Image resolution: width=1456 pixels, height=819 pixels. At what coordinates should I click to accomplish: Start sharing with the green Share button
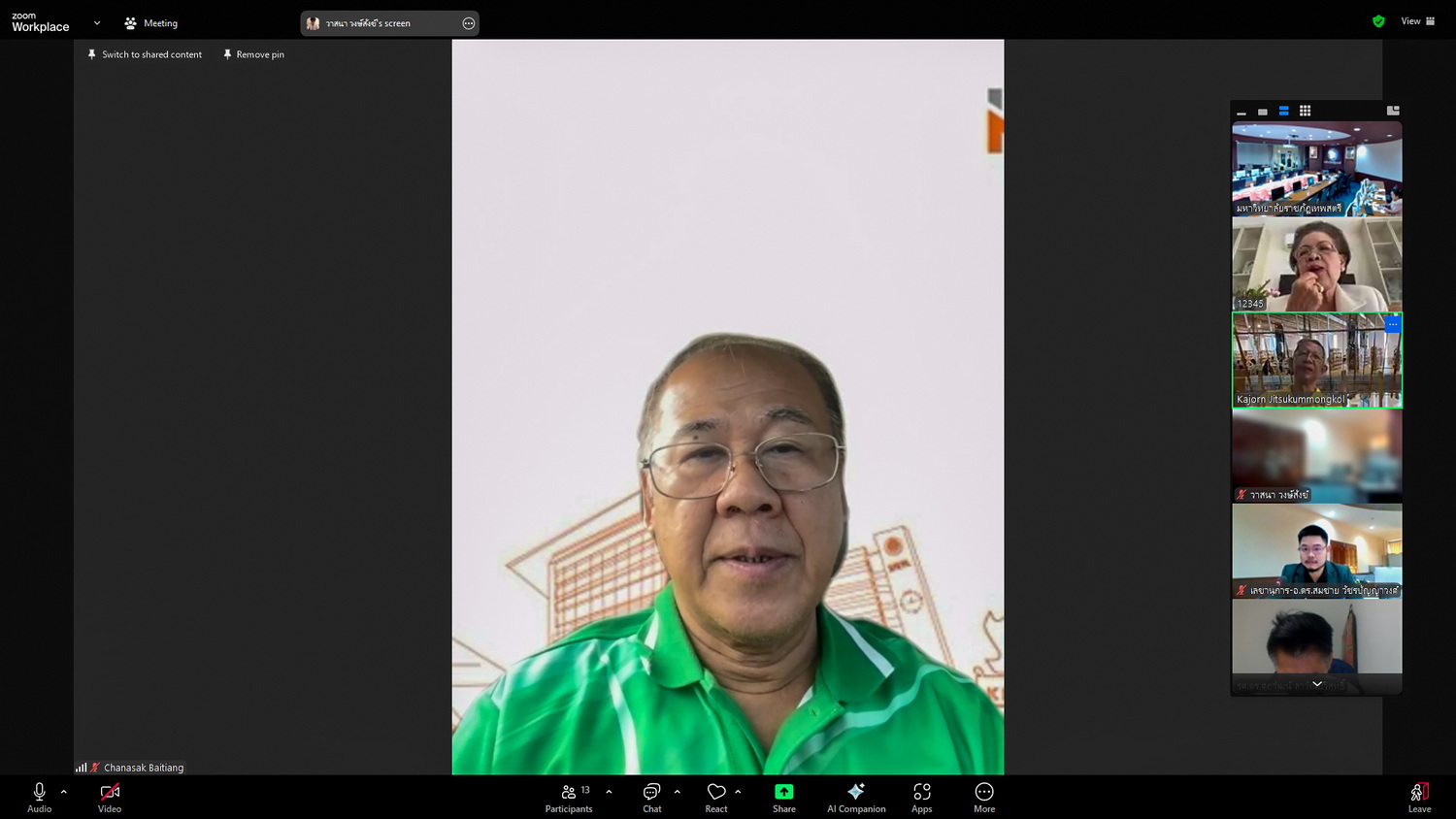tap(783, 798)
